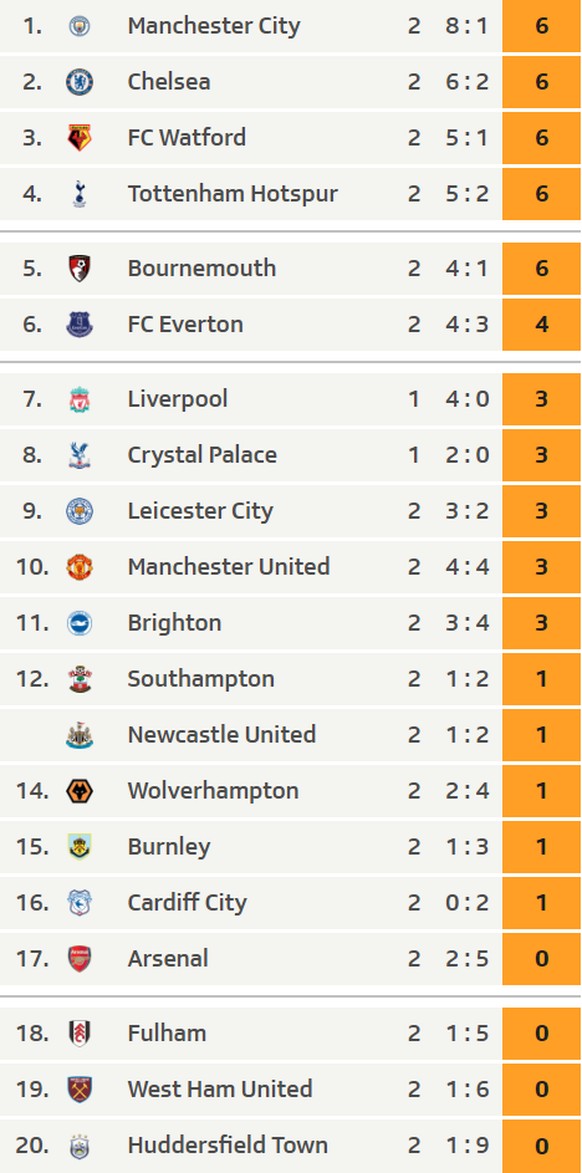This screenshot has height=1173, width=582.
Task: Select the Newcastle United crest
Action: click(79, 735)
